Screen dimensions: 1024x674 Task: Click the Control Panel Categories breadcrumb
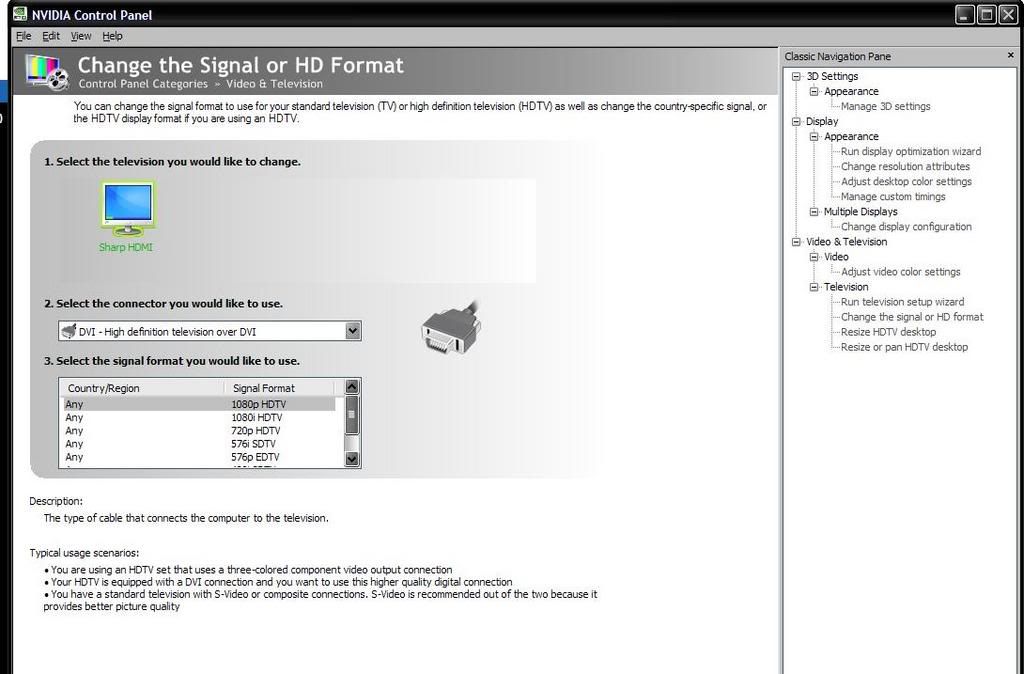(x=143, y=84)
